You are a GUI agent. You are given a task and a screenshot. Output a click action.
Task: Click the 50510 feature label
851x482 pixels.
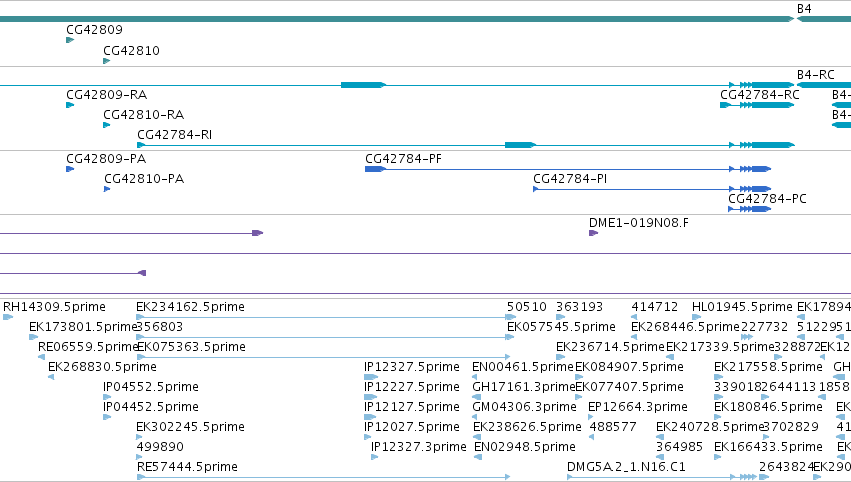(527, 307)
